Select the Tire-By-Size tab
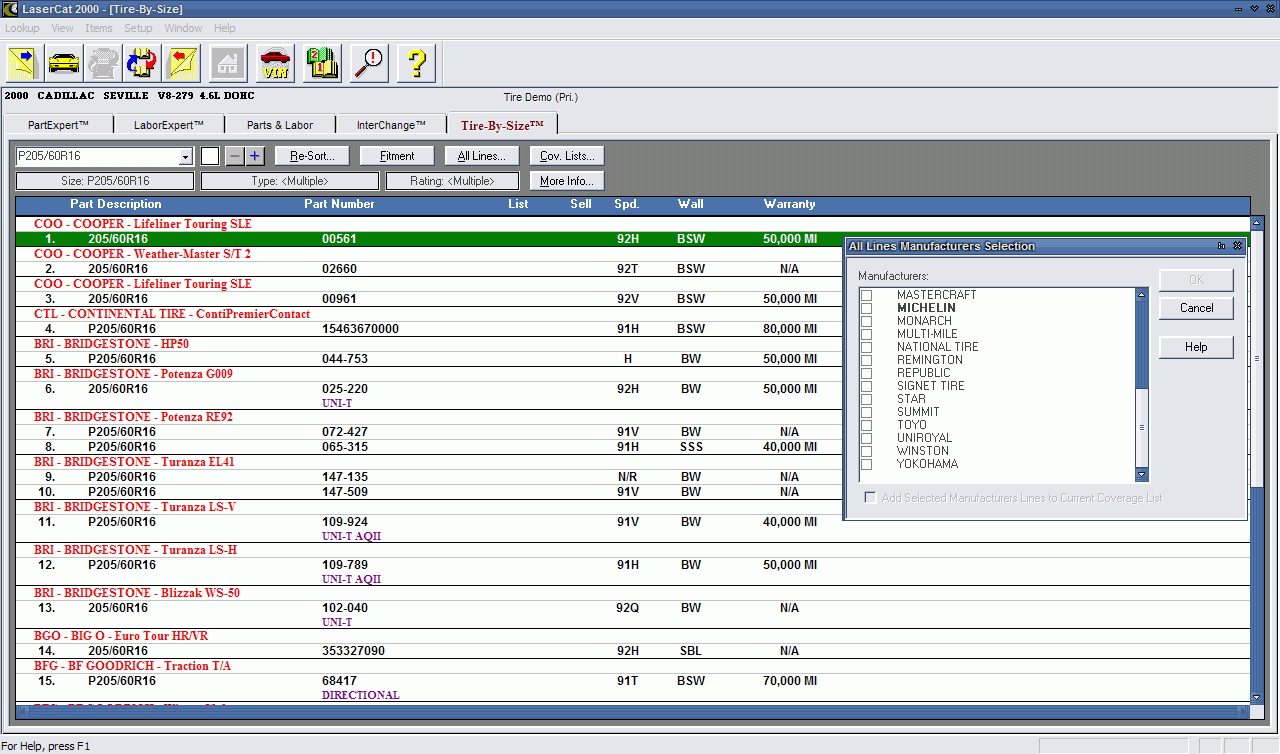This screenshot has height=754, width=1280. pos(502,125)
